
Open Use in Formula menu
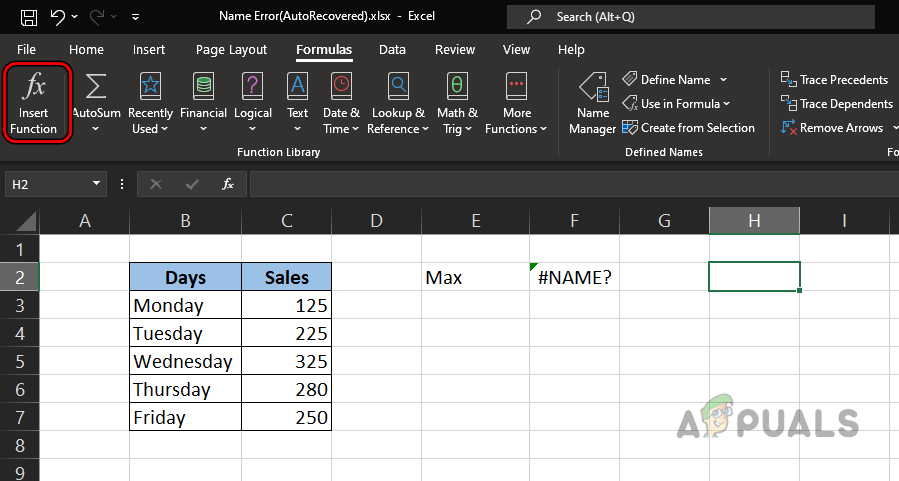677,104
